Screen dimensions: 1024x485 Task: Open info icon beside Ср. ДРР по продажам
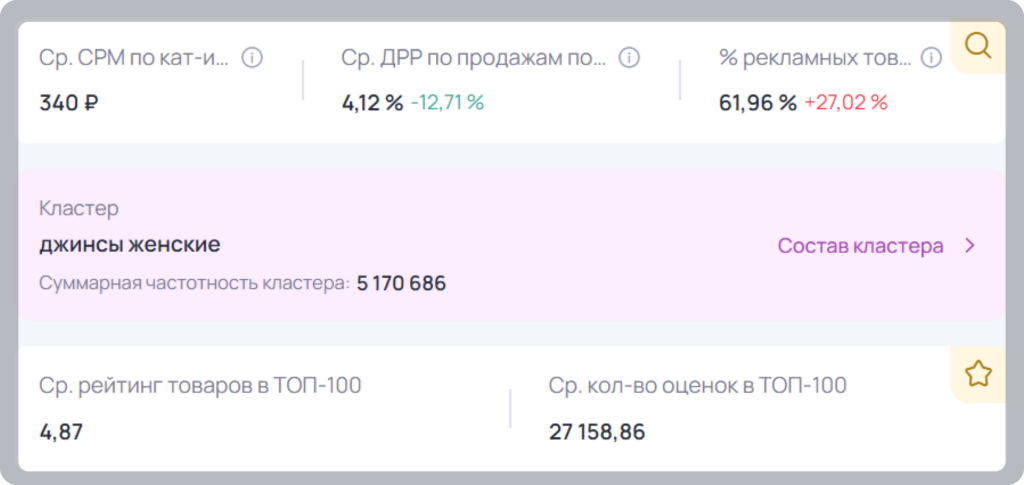coord(629,58)
